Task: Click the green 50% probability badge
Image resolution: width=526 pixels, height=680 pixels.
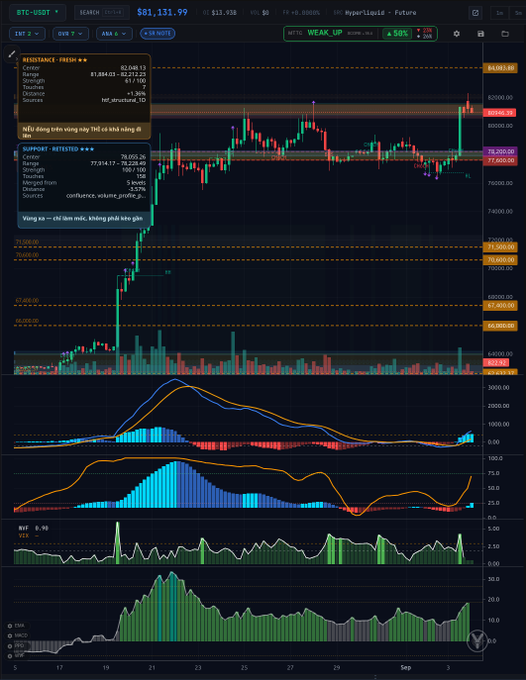Action: (397, 33)
